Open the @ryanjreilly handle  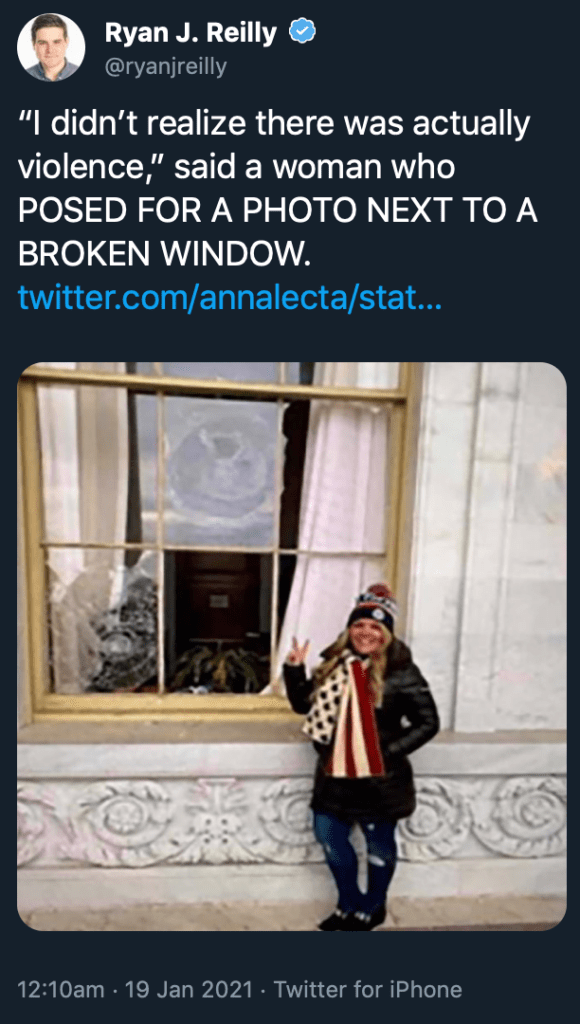[x=165, y=66]
